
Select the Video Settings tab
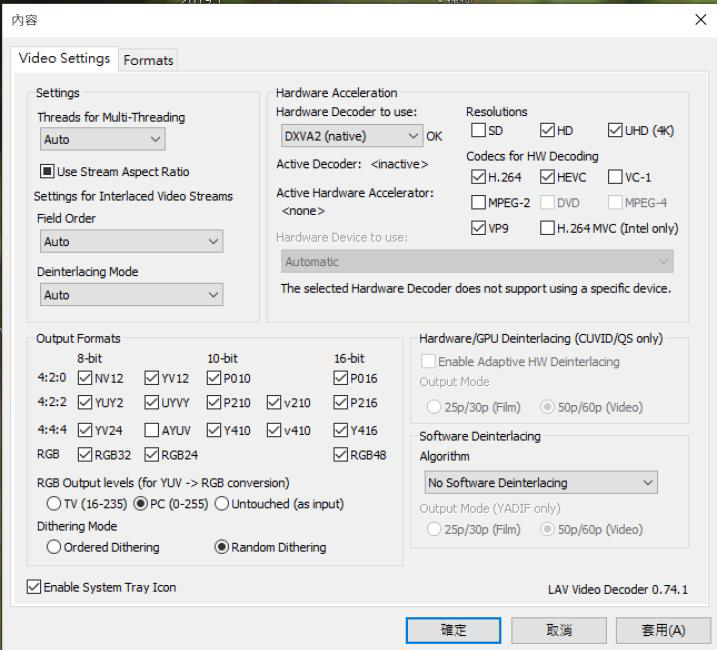(x=65, y=58)
